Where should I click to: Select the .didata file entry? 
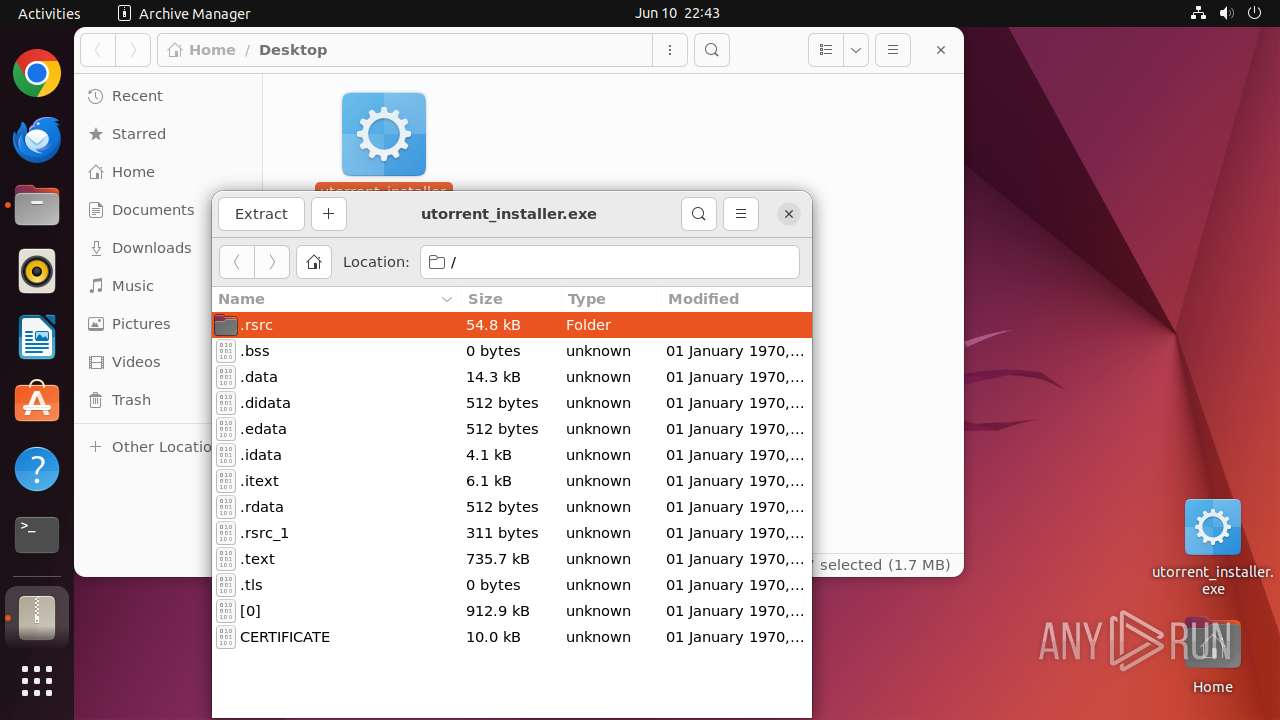512,403
